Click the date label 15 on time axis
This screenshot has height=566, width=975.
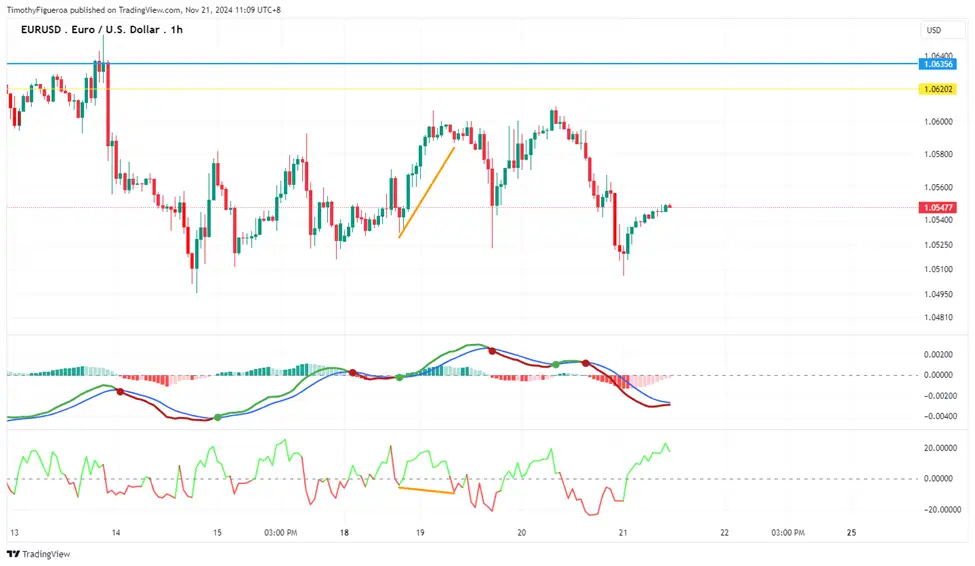coord(217,532)
